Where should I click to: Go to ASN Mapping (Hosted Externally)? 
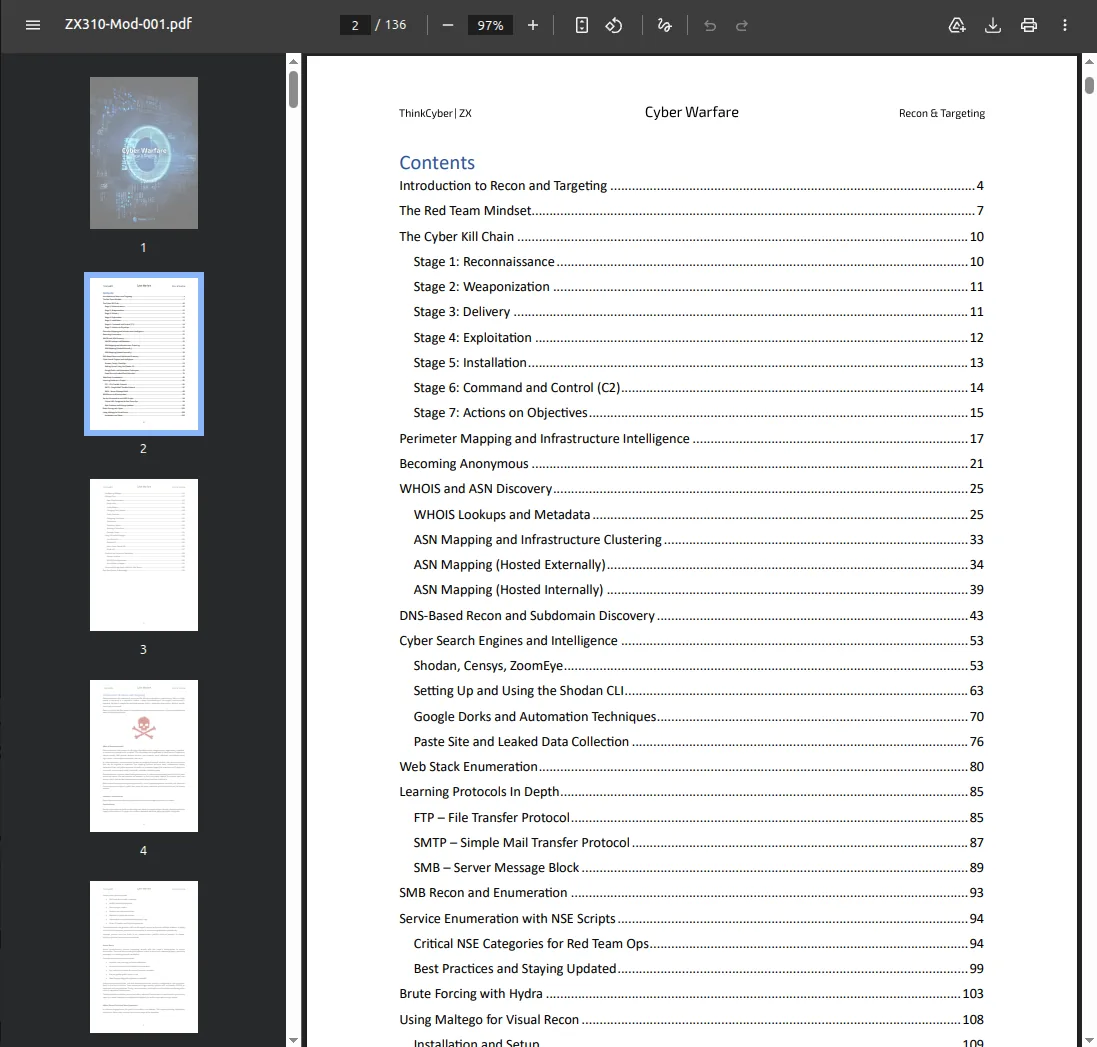(x=698, y=565)
